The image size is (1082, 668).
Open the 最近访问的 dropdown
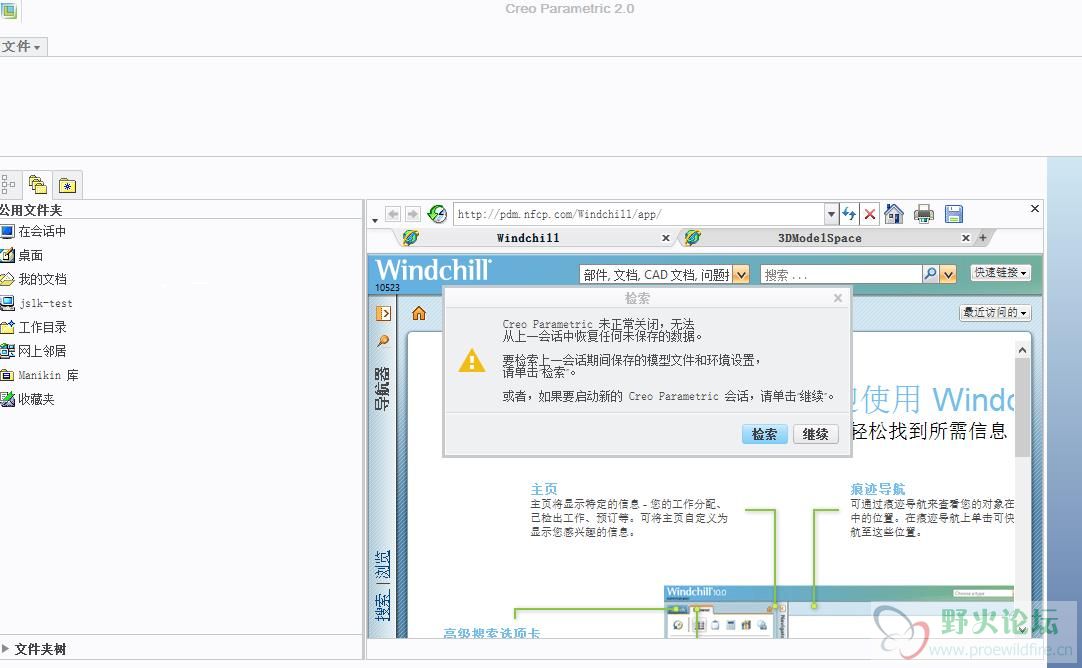pyautogui.click(x=995, y=313)
